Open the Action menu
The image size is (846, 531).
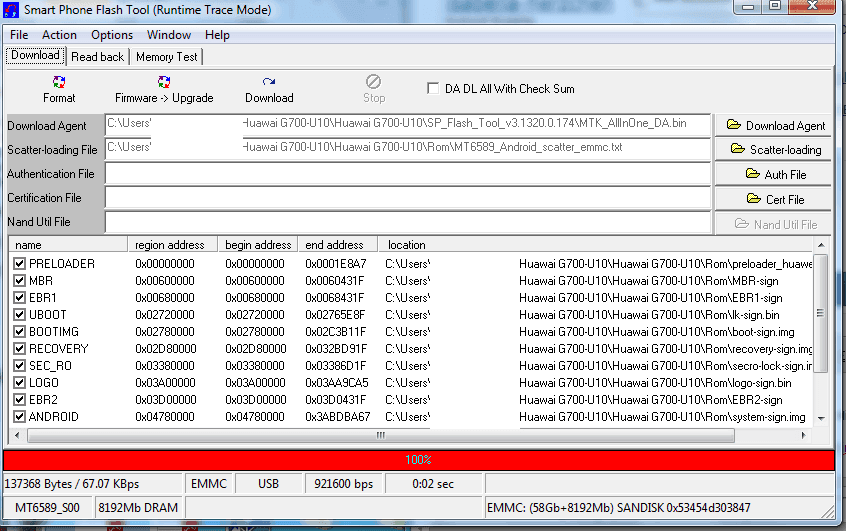tap(59, 35)
